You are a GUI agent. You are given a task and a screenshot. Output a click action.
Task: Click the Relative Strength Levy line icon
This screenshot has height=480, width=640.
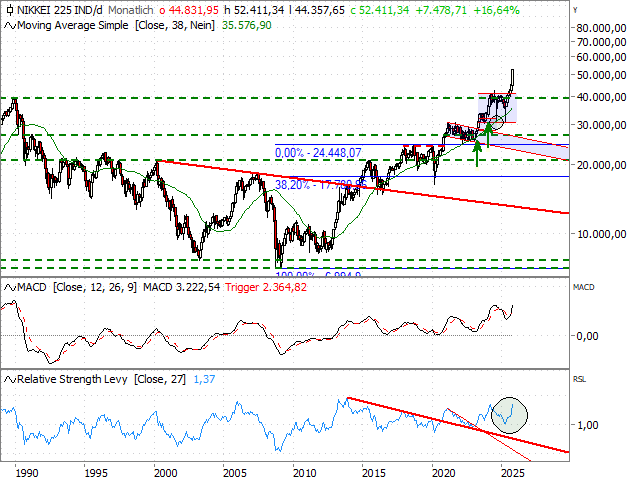point(10,380)
